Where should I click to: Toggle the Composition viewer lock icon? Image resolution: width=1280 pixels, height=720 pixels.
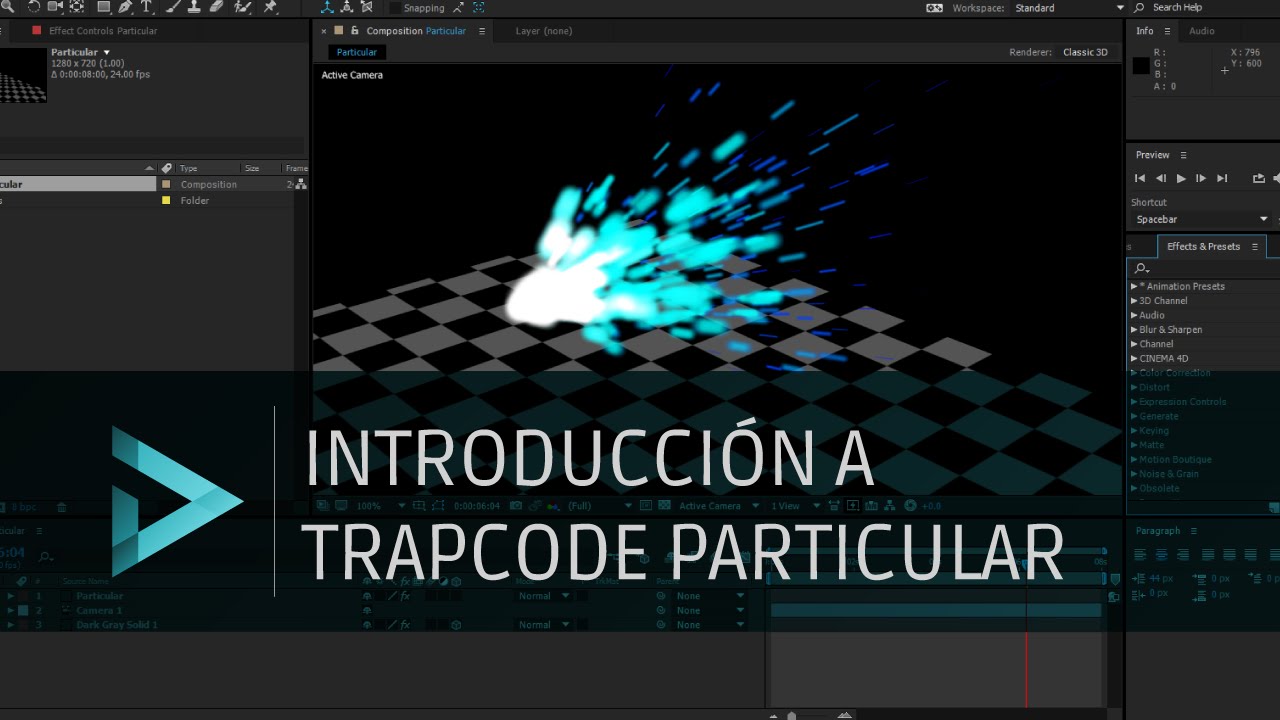[355, 31]
